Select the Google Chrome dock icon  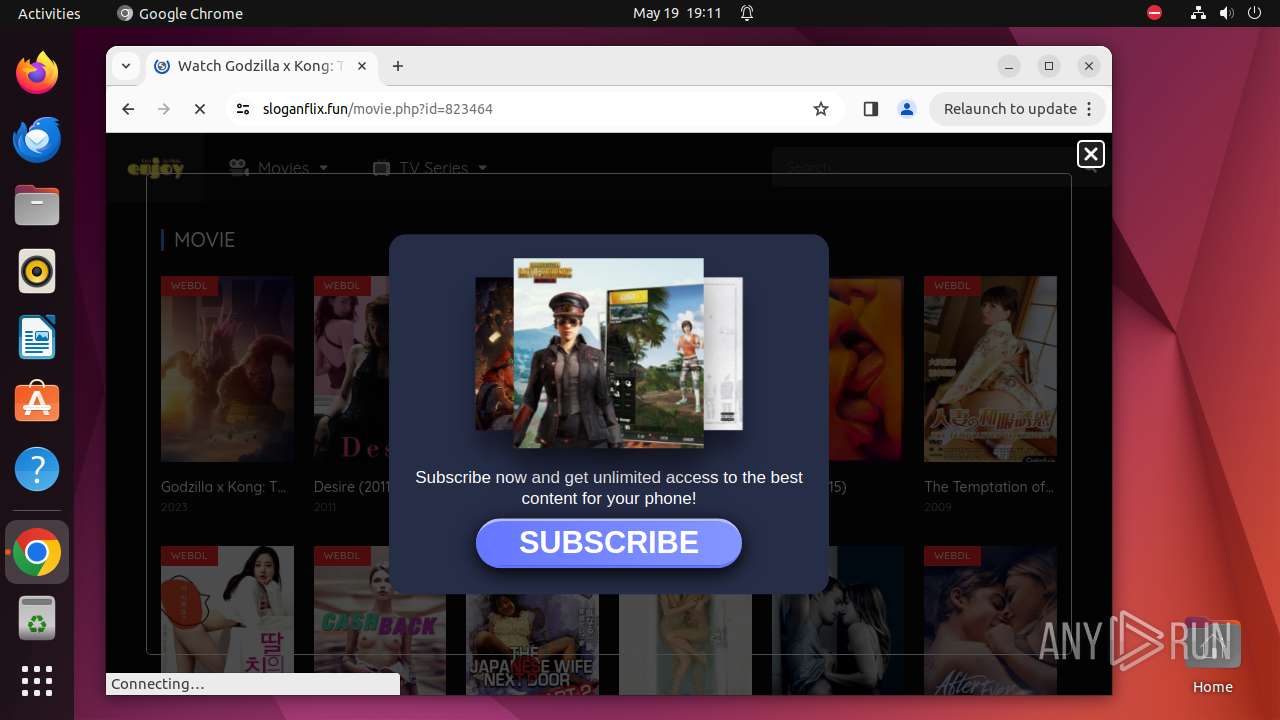[x=37, y=553]
